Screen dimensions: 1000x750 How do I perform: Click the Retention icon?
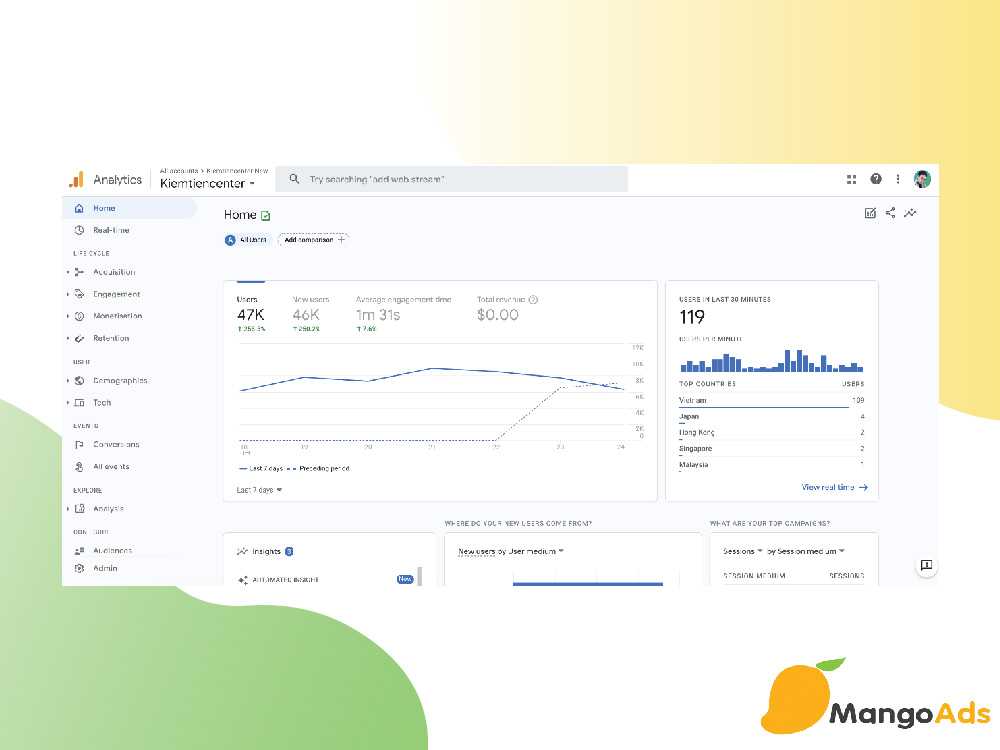(x=79, y=339)
